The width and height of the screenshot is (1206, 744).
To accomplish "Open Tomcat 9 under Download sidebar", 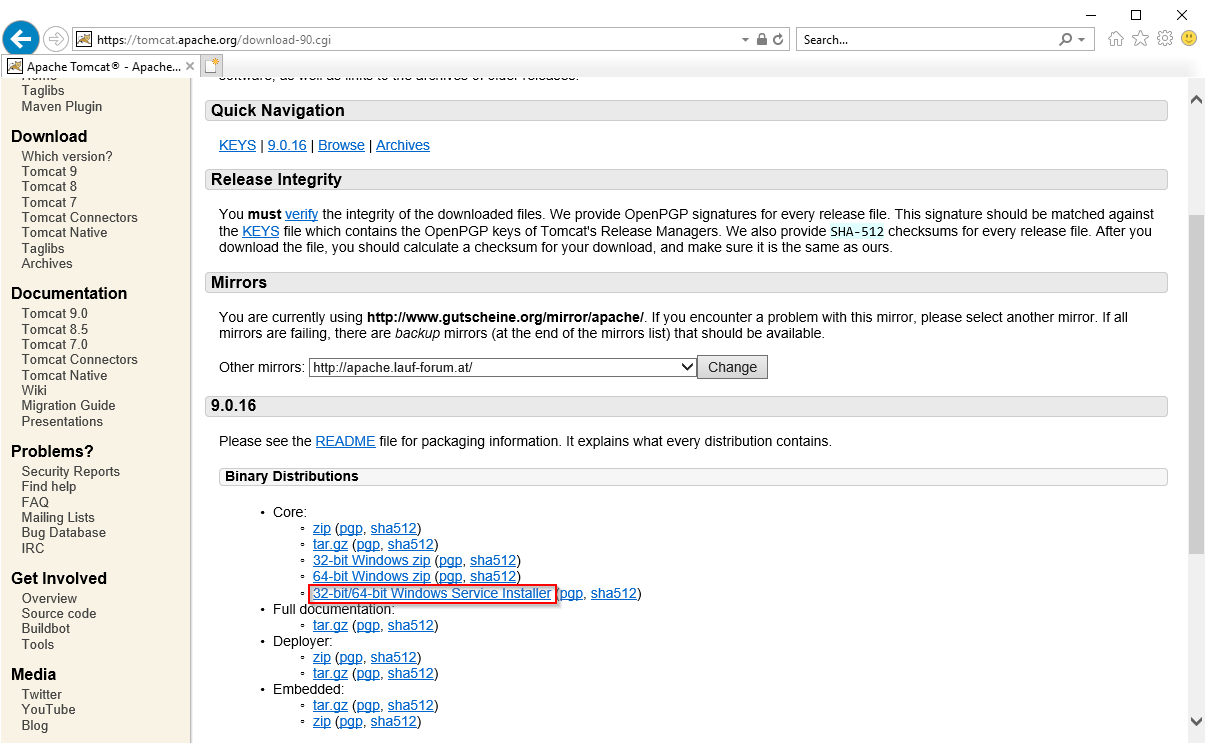I will tap(49, 171).
